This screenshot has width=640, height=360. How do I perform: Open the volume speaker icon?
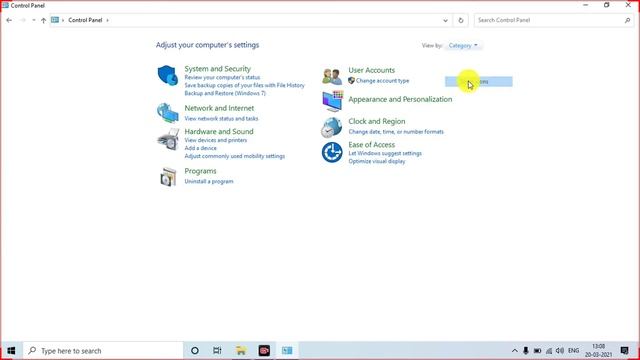560,351
